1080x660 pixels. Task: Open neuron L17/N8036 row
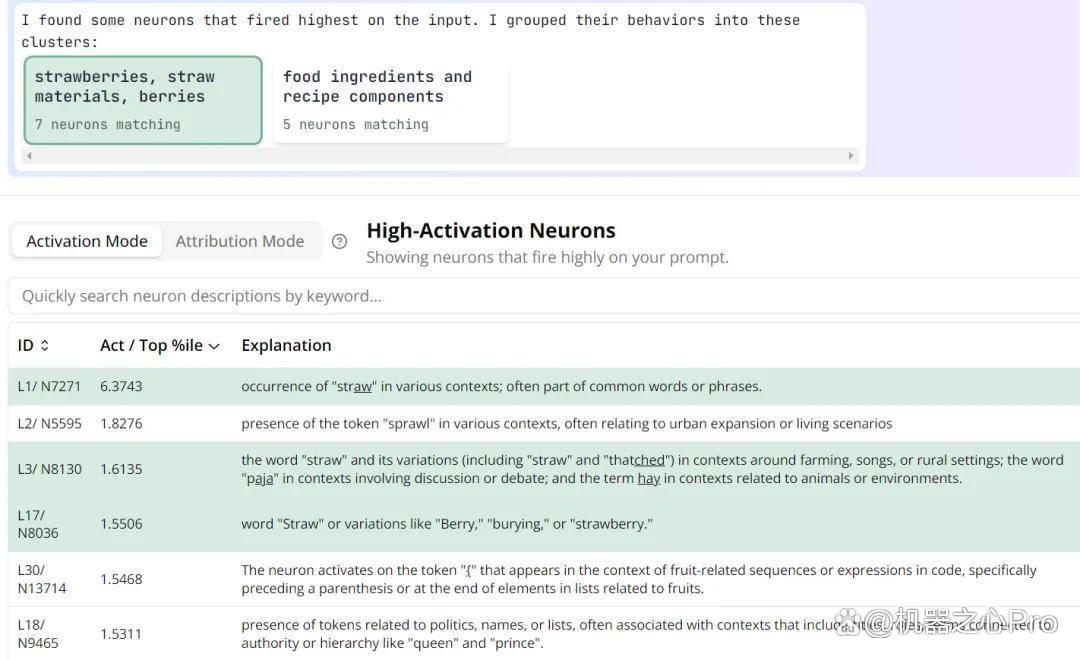pos(544,524)
